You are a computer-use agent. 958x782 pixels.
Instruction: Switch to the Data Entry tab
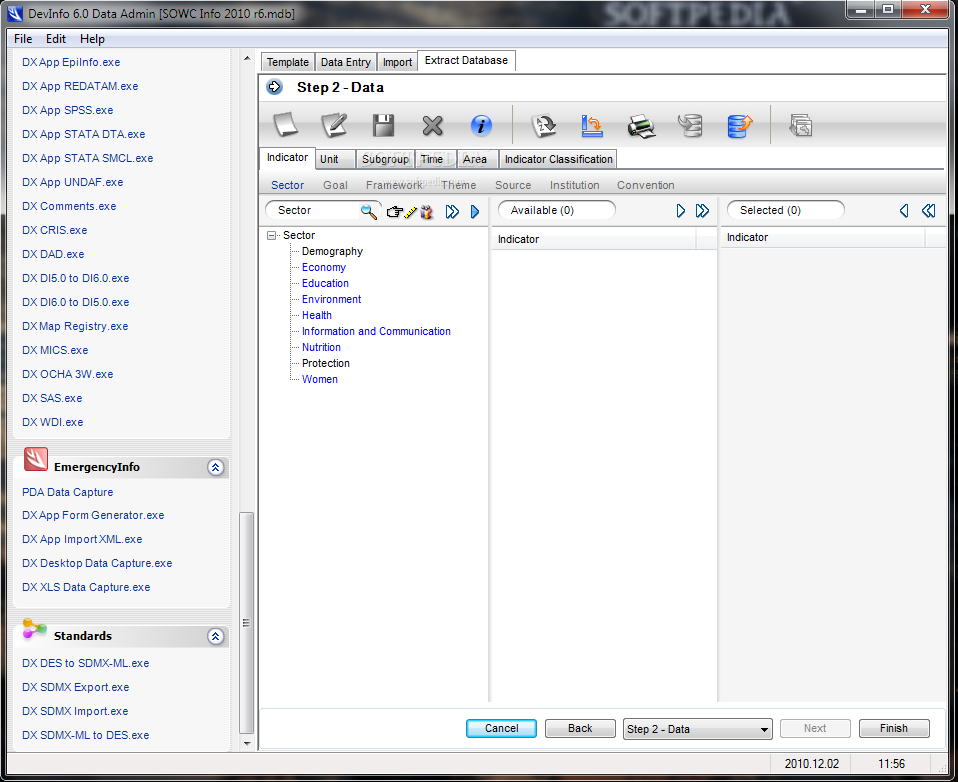[x=346, y=62]
